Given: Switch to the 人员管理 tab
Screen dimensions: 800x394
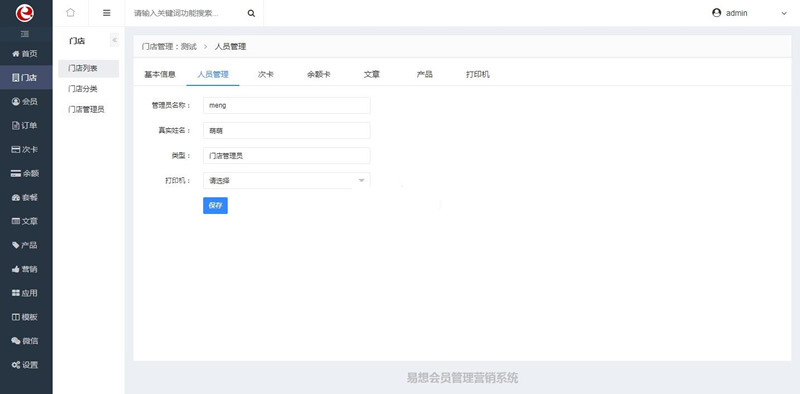Looking at the screenshot, I should pos(213,75).
